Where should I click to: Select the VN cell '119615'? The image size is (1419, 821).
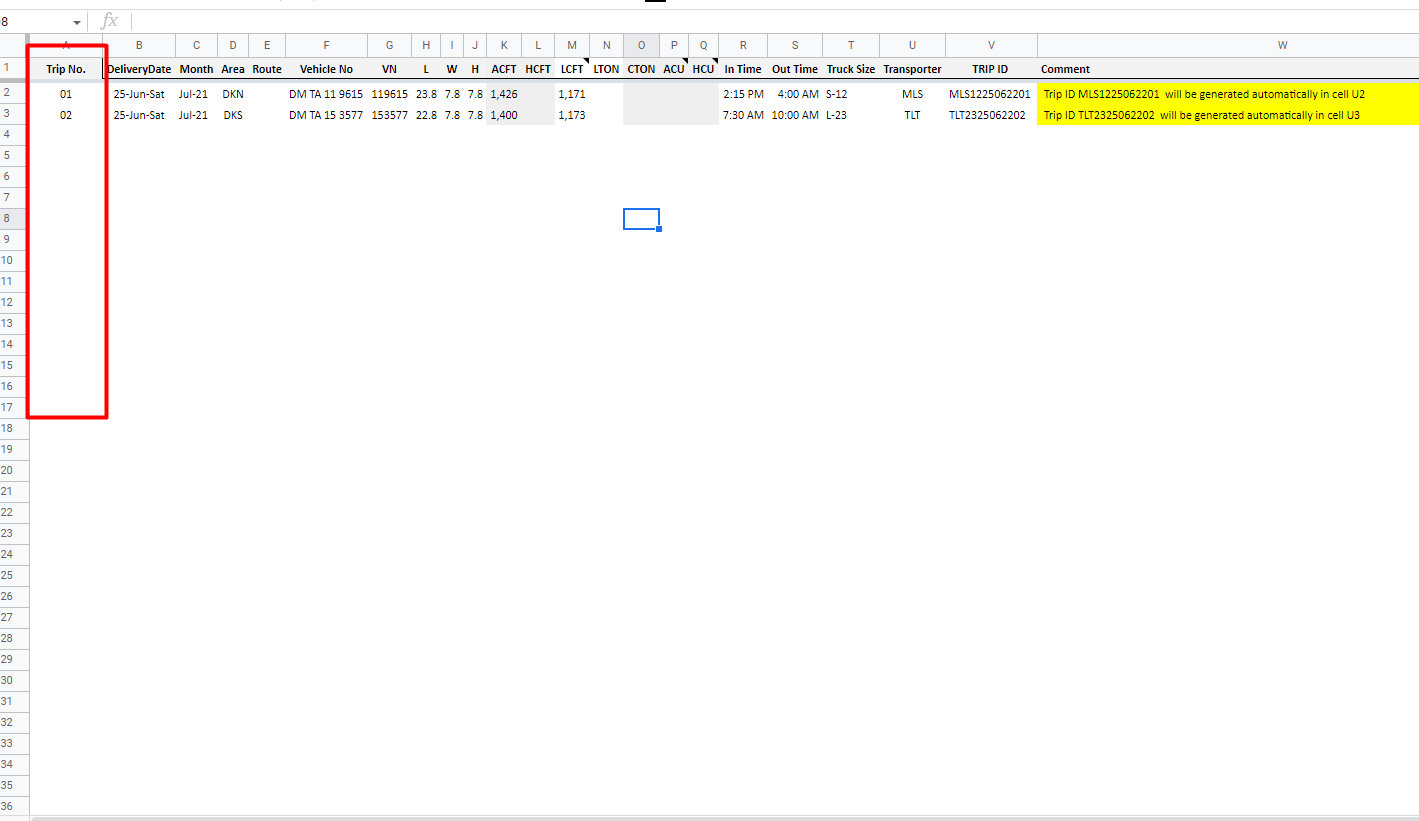[389, 94]
